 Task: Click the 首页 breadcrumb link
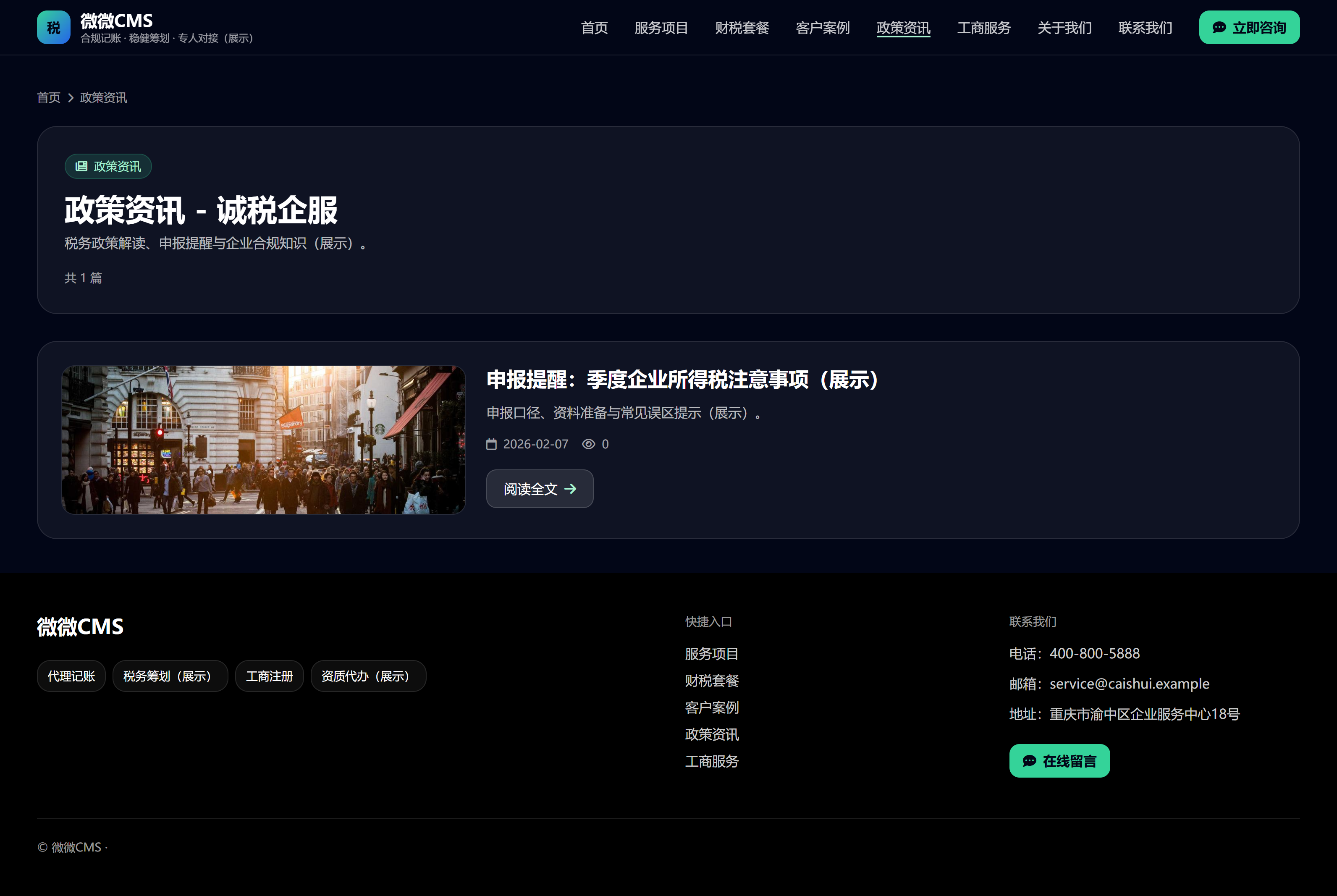(49, 98)
